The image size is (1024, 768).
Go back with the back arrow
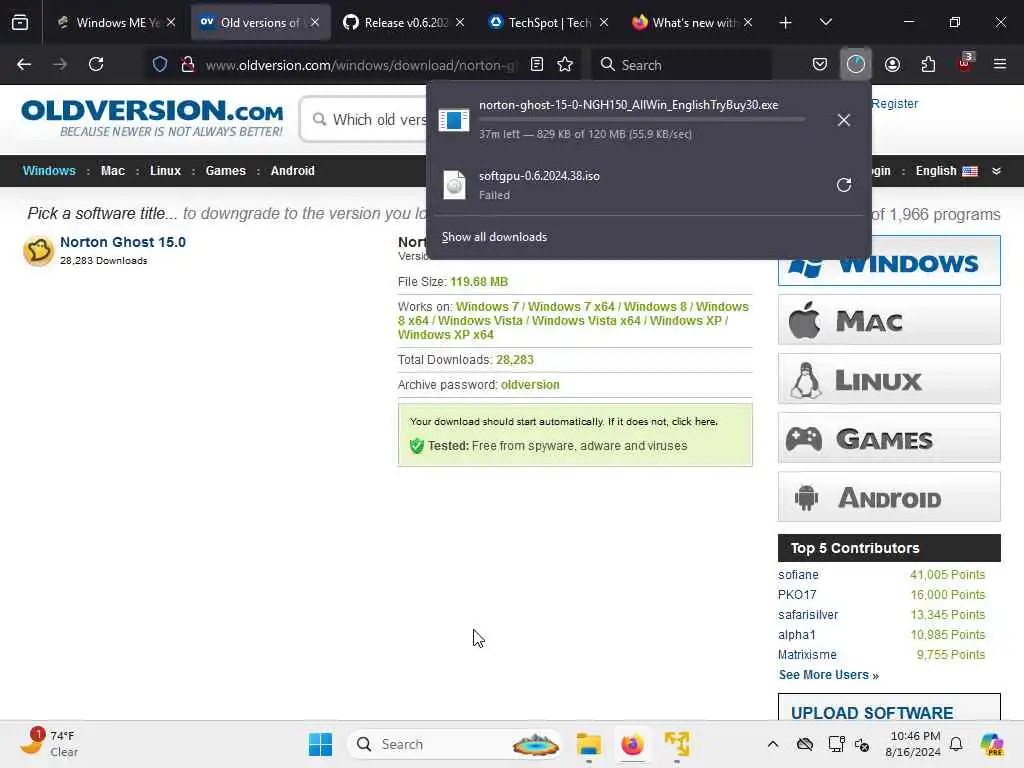click(24, 64)
